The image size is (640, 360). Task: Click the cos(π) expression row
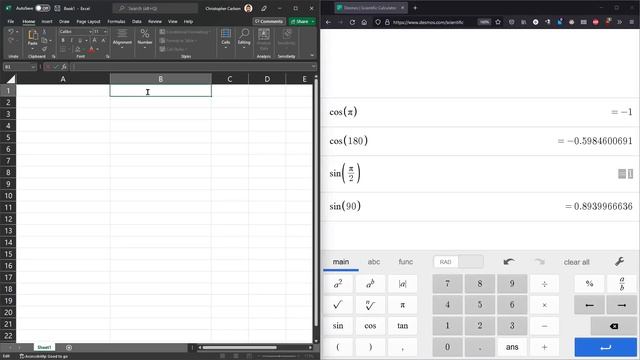[480, 112]
